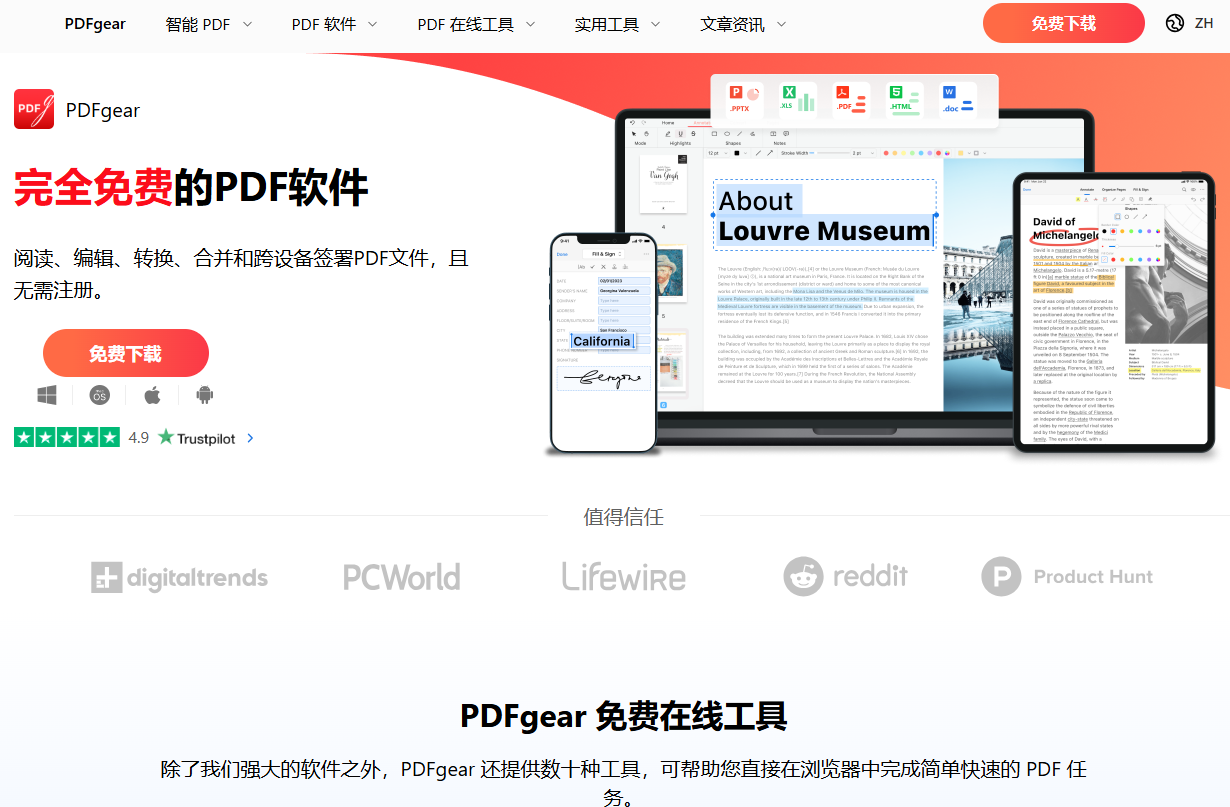Click the Lifewire logo

(624, 576)
